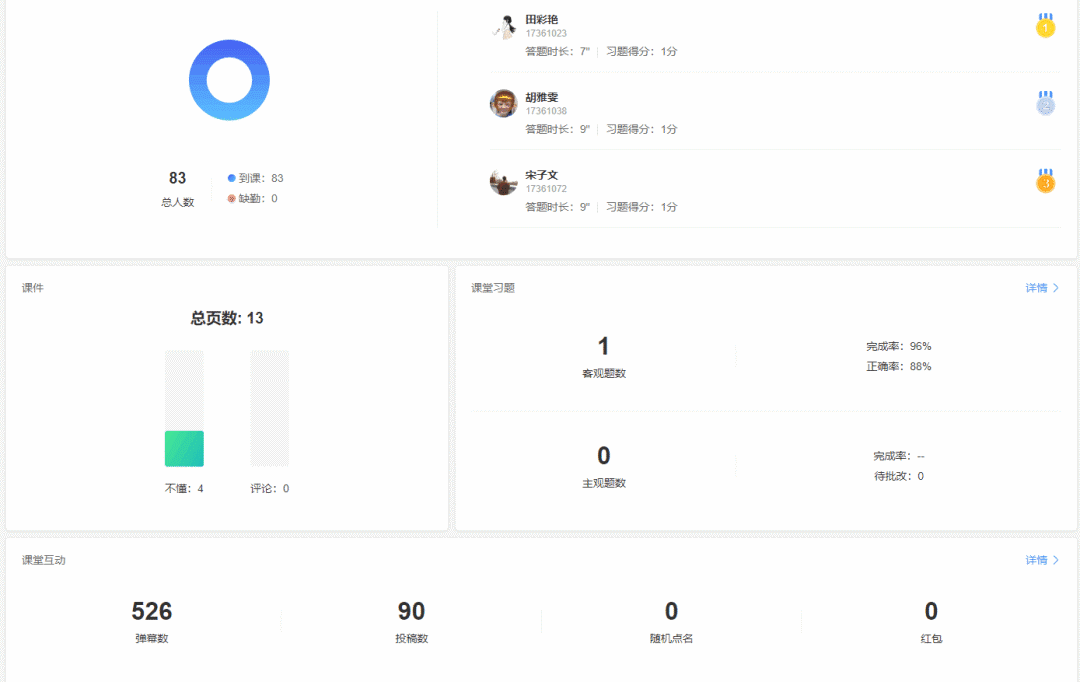Click the gold first-place medal icon
The width and height of the screenshot is (1080, 682).
[1046, 25]
